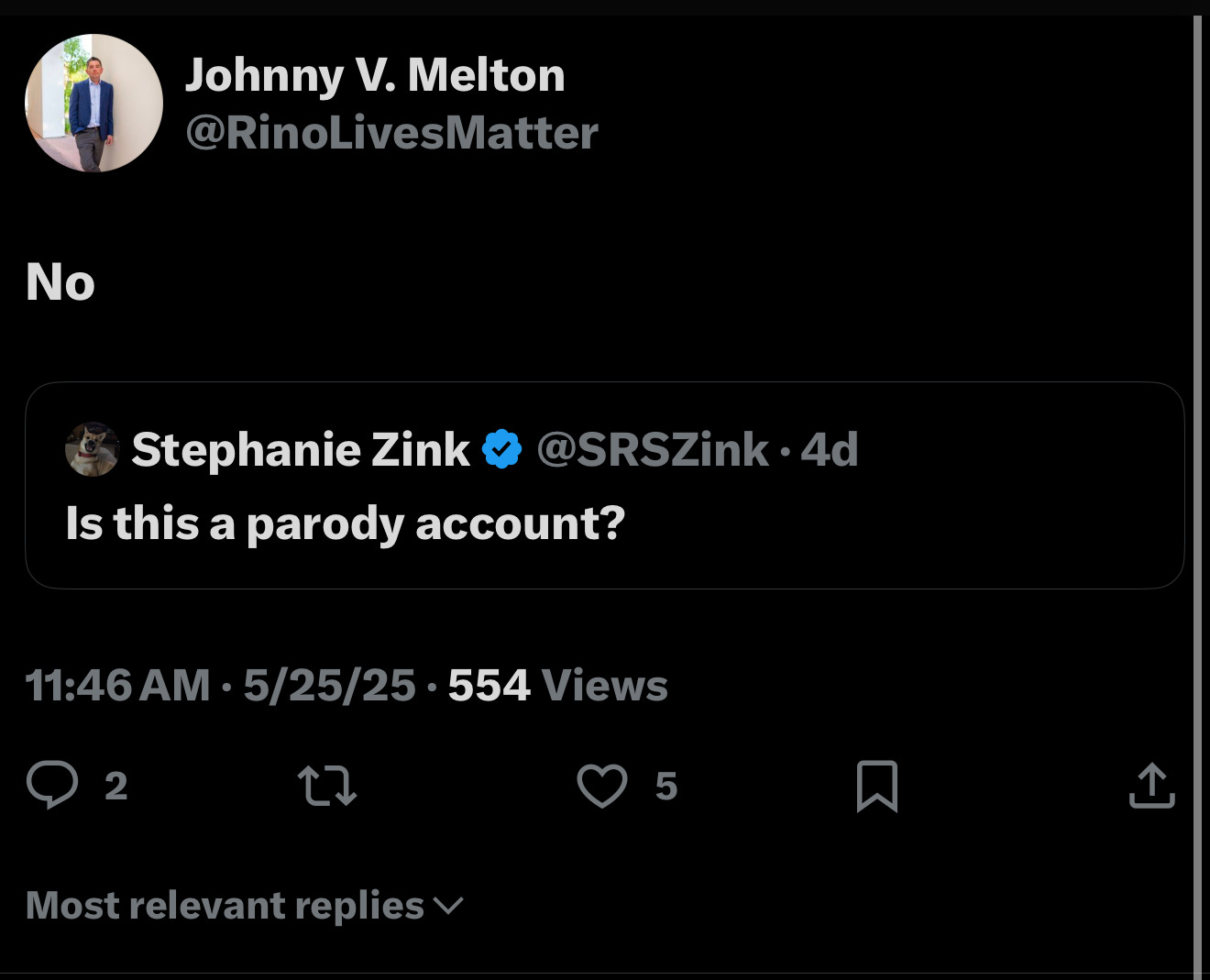
Task: Click the Stephanie Zink name
Action: click(x=300, y=449)
